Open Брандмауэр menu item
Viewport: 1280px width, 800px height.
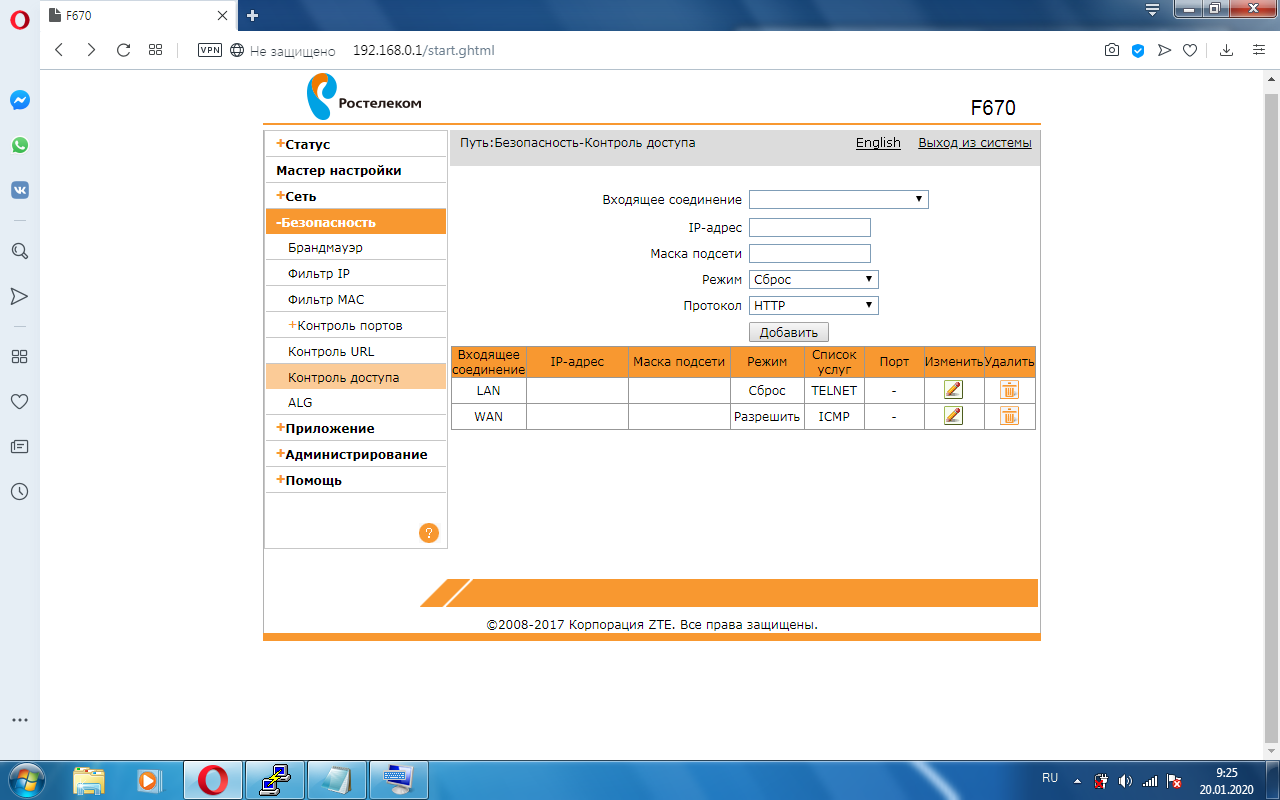325,247
